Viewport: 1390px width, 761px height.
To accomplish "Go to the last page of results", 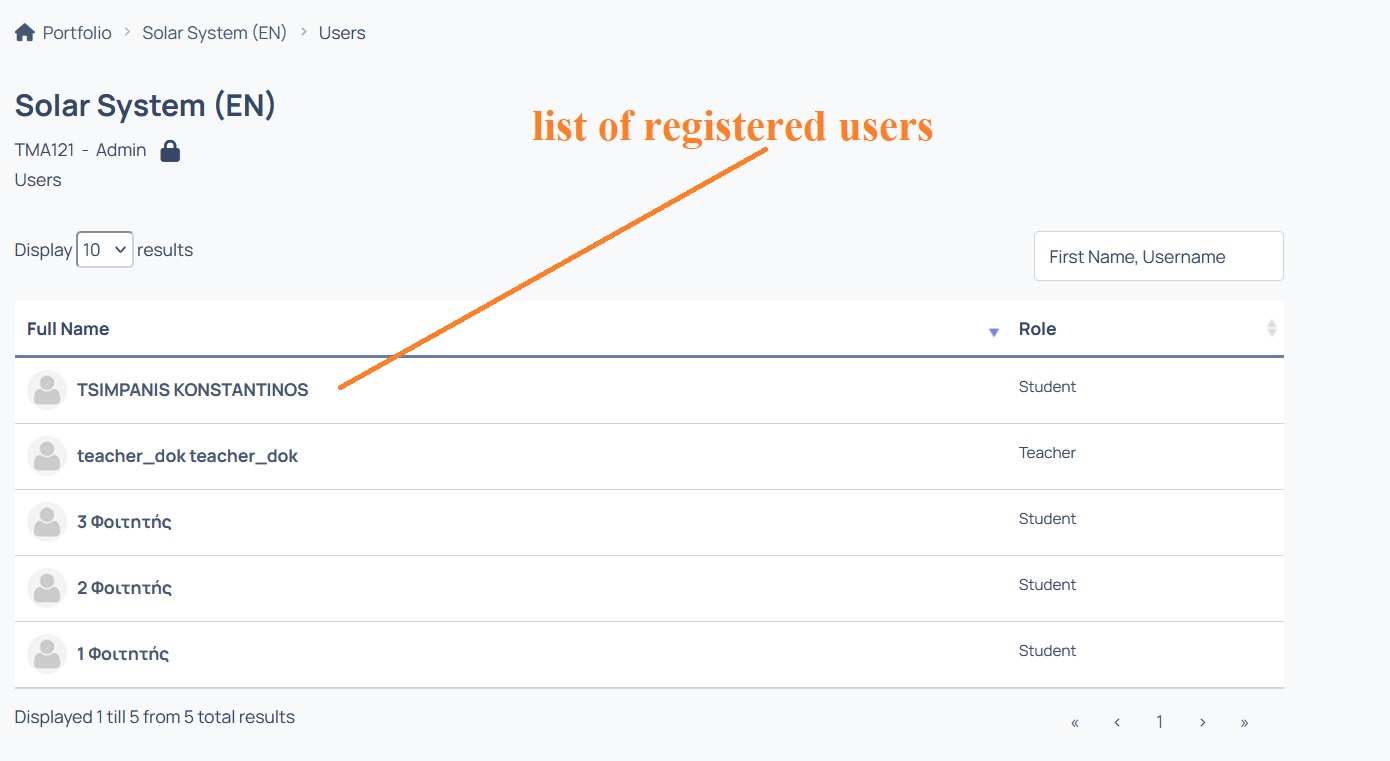I will click(1244, 722).
